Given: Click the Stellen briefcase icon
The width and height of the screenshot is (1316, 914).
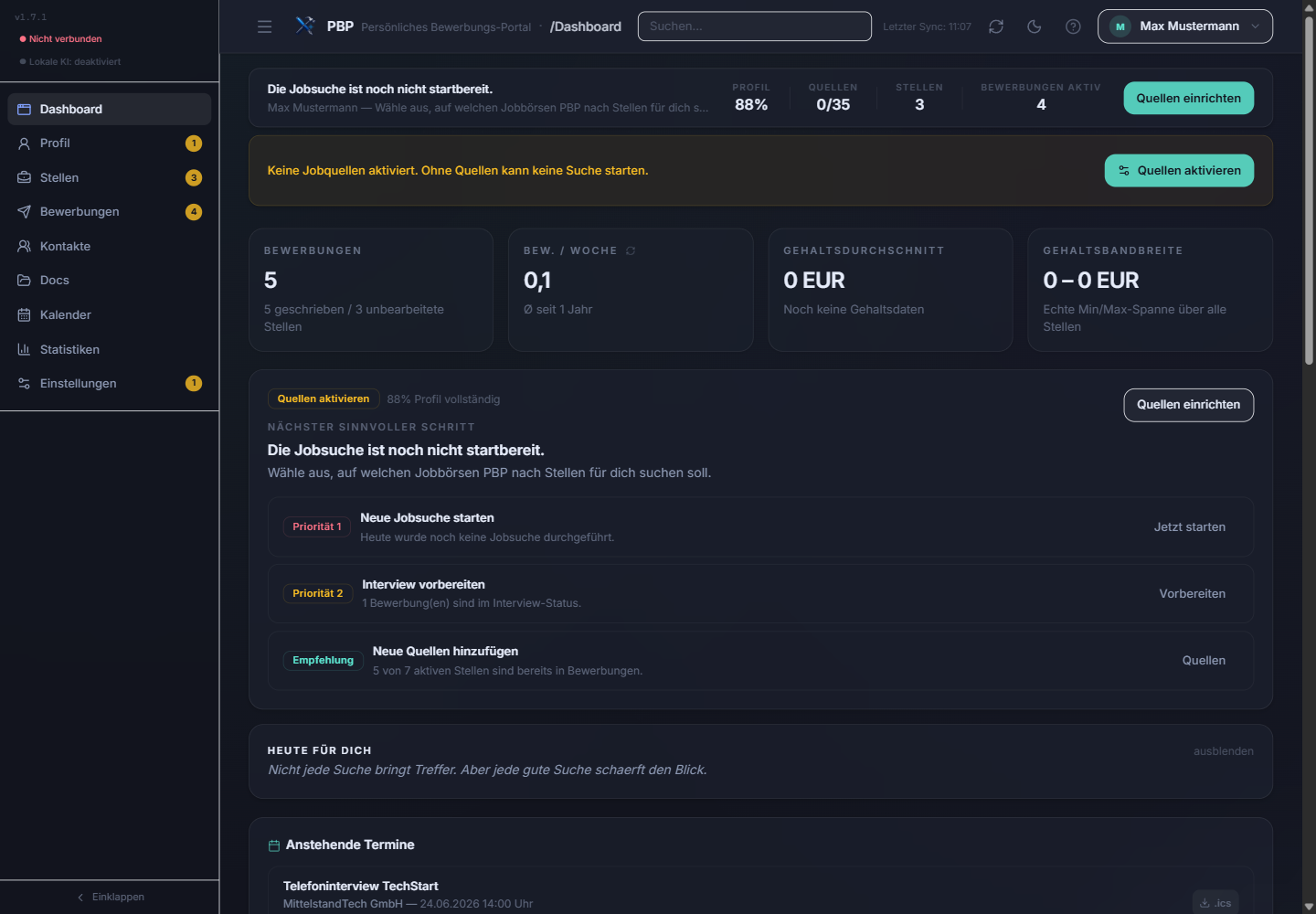Looking at the screenshot, I should click(x=25, y=177).
